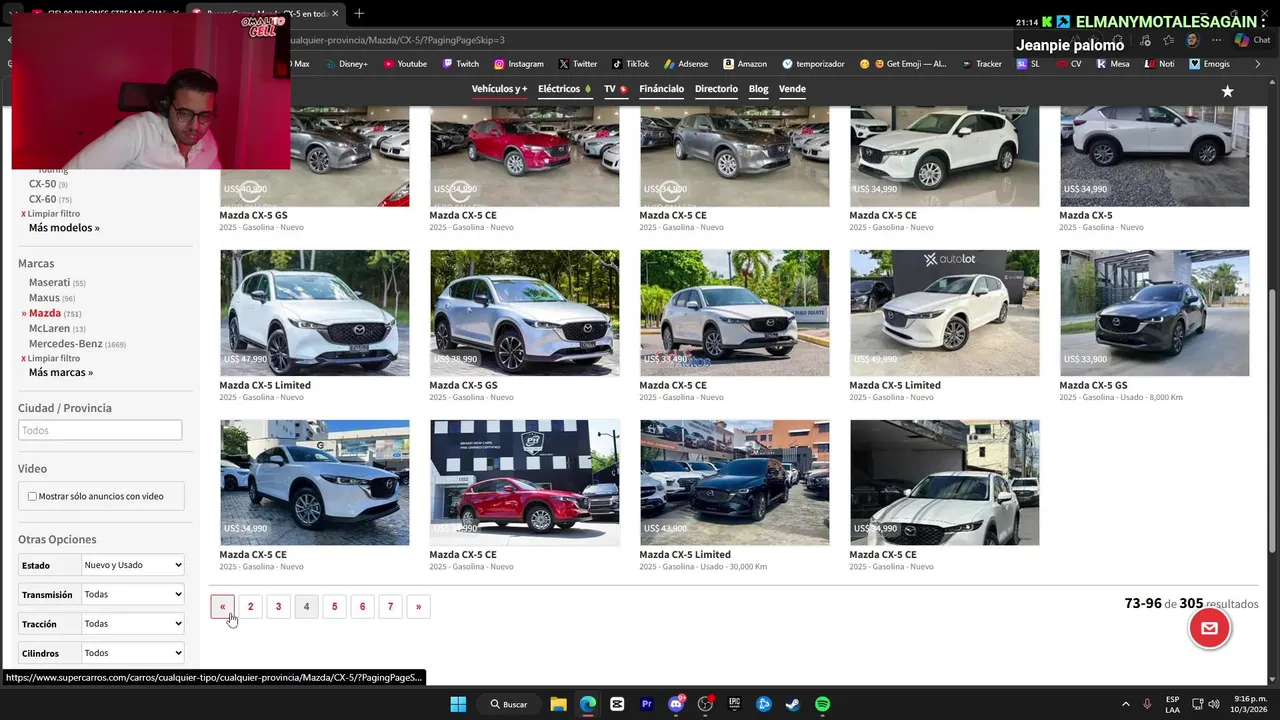Screen dimensions: 1280x720
Task: Open the taskbar Buscar search box
Action: [509, 704]
